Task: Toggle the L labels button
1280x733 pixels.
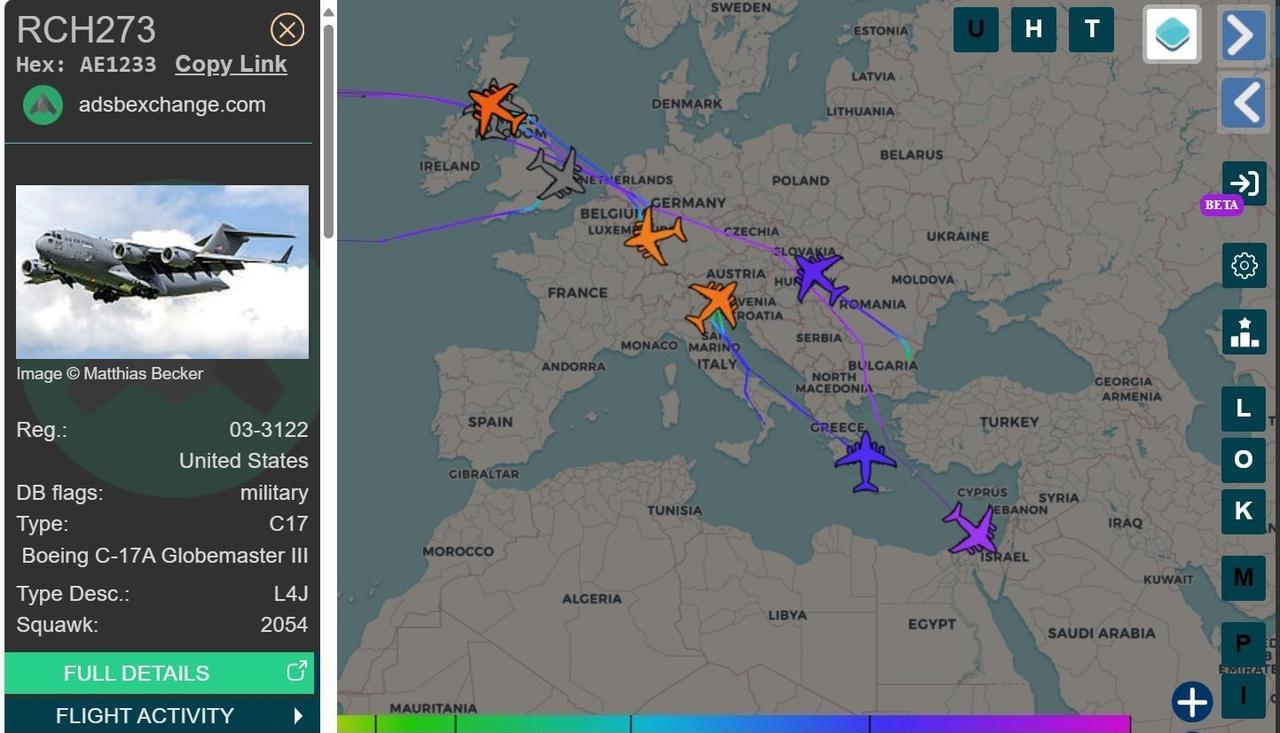Action: [1243, 408]
